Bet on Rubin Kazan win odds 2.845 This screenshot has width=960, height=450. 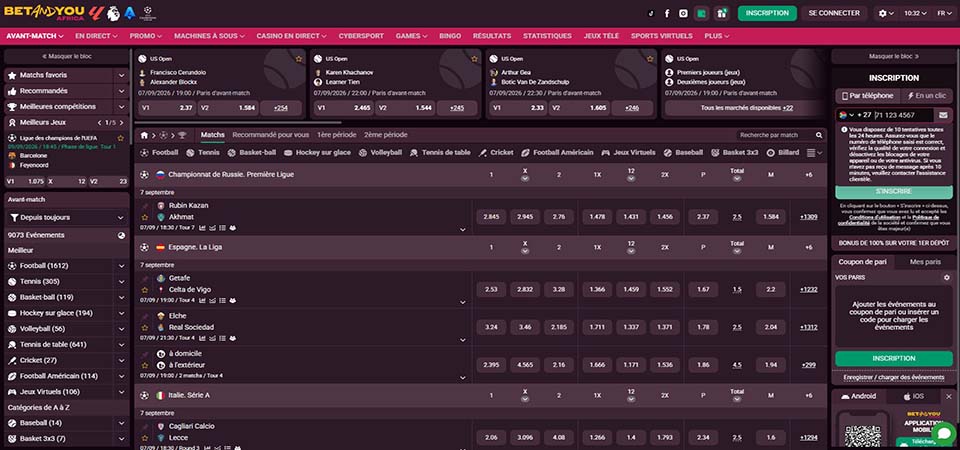[x=491, y=217]
